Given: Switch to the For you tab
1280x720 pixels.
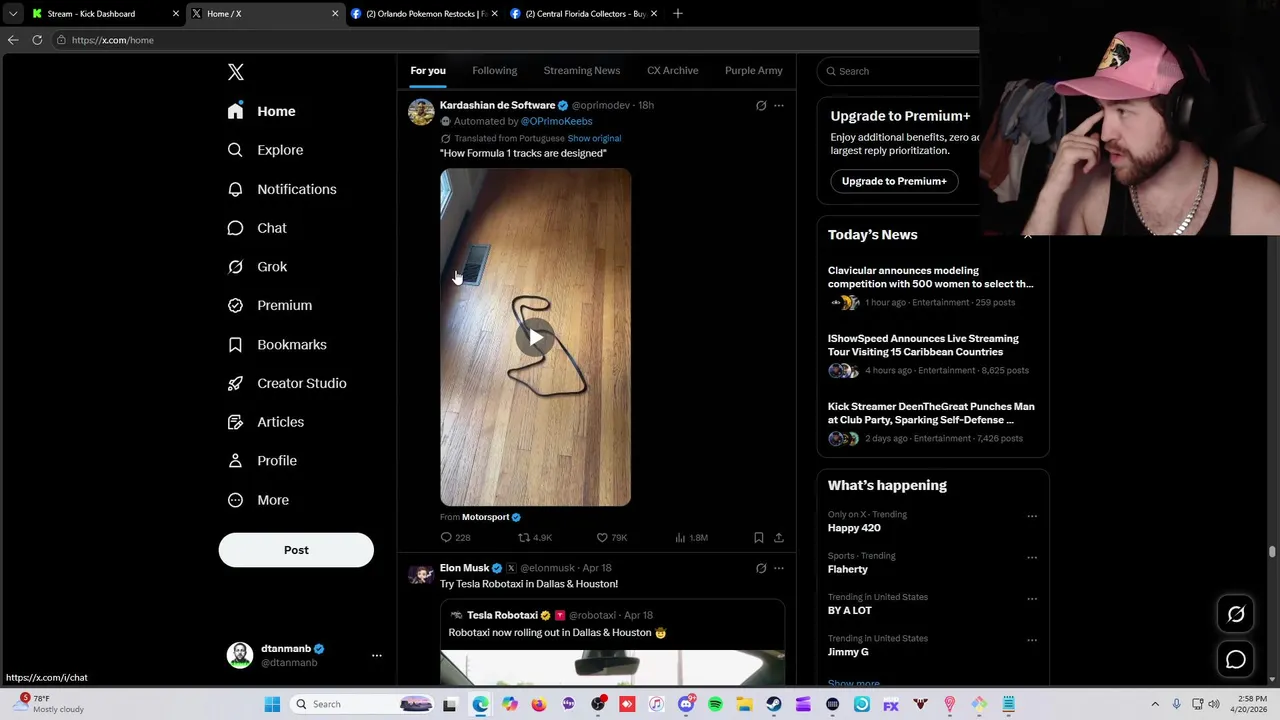Looking at the screenshot, I should [428, 70].
